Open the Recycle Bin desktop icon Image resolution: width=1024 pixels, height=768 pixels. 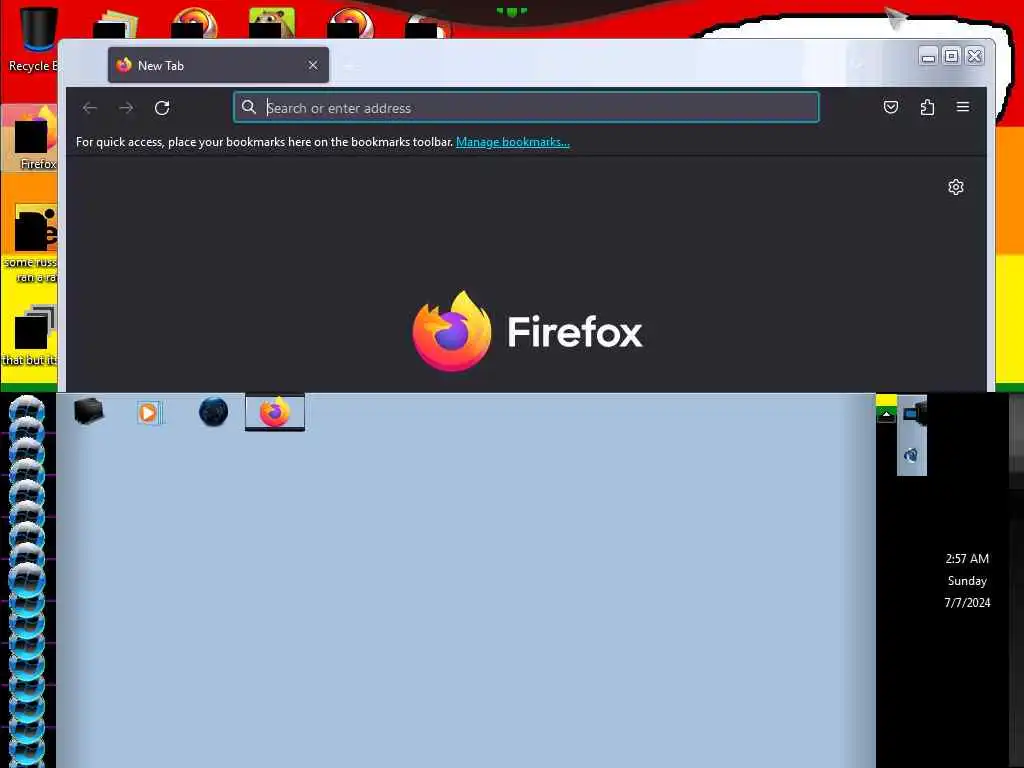coord(33,39)
